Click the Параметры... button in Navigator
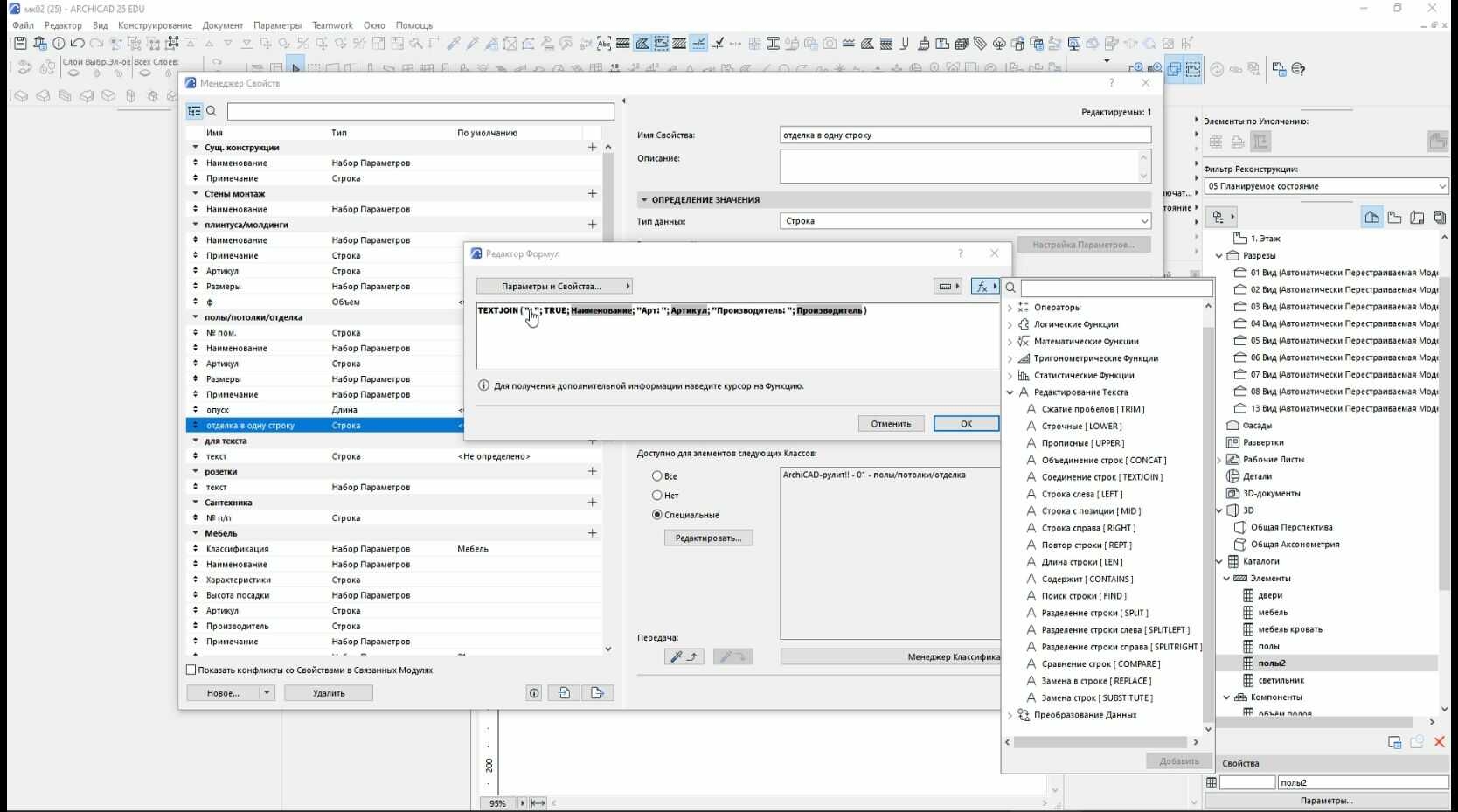Image resolution: width=1458 pixels, height=812 pixels. [1326, 801]
